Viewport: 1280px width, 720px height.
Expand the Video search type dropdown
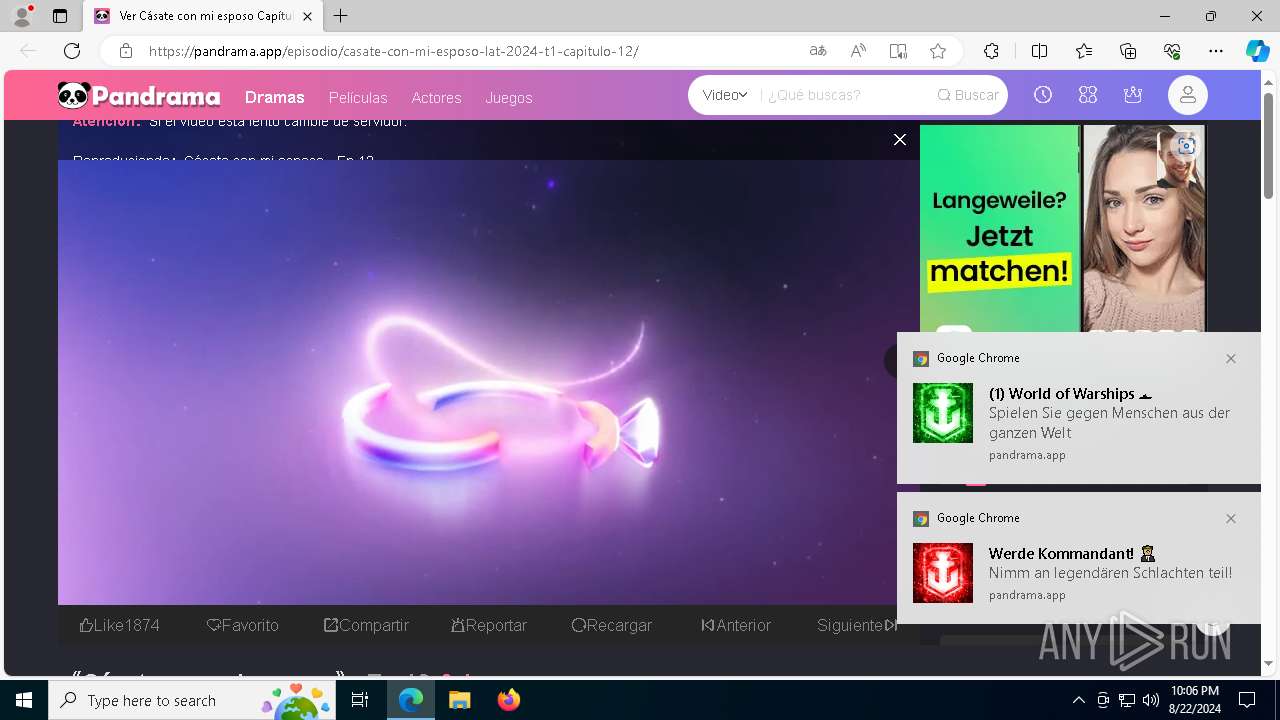point(725,95)
